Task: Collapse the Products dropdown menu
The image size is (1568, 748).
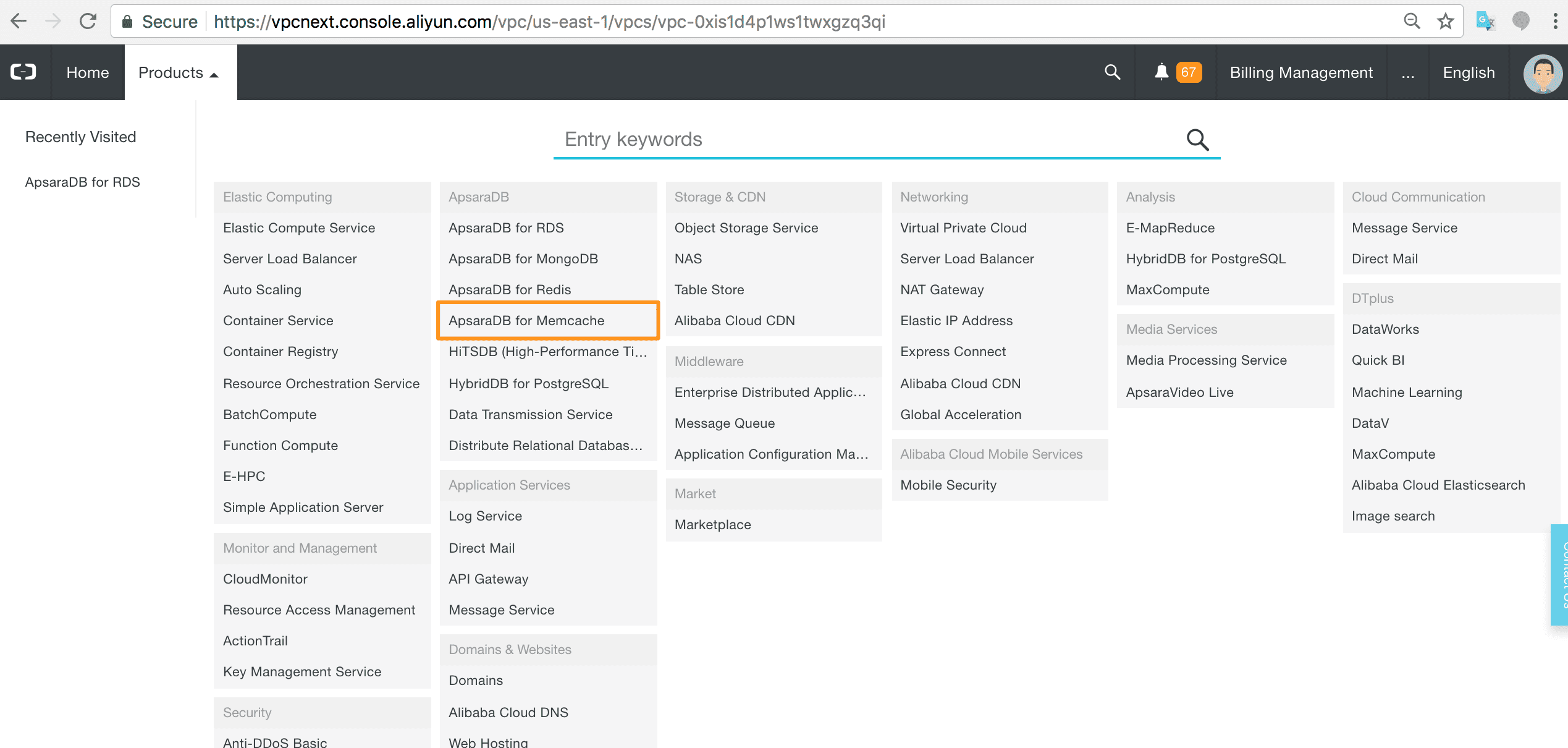Action: point(180,72)
